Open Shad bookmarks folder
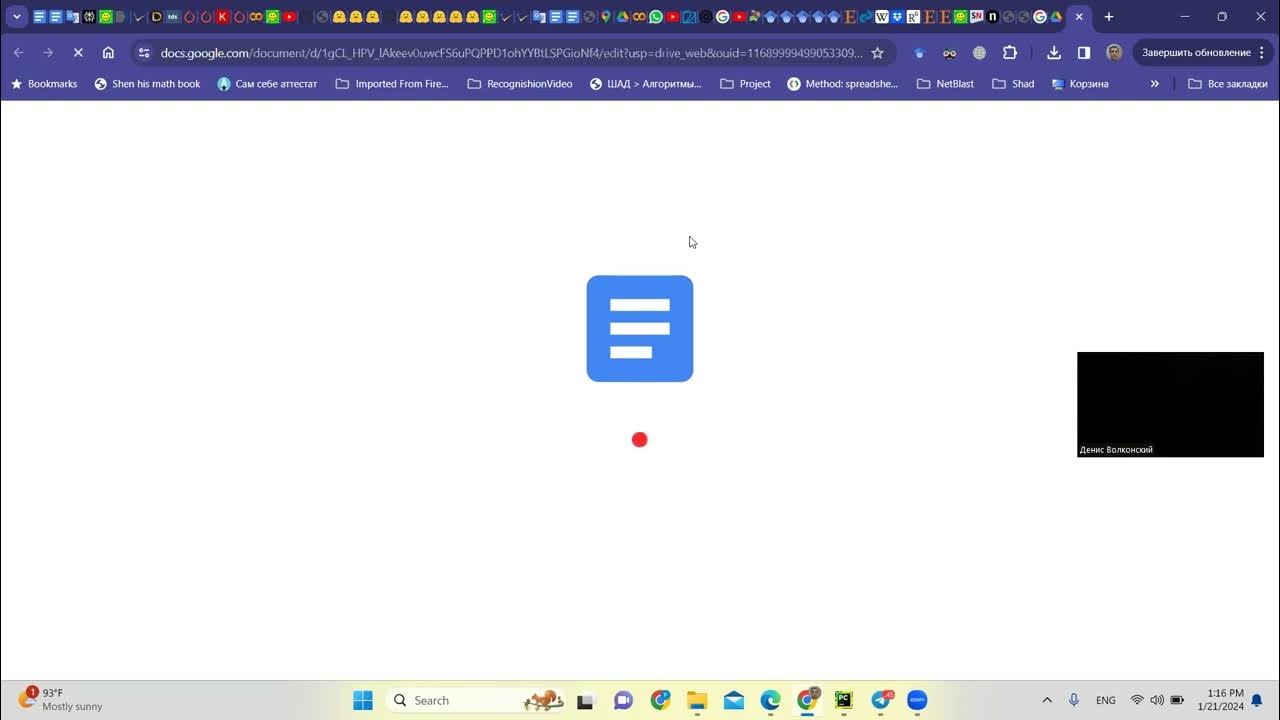This screenshot has width=1280, height=720. coord(1013,84)
